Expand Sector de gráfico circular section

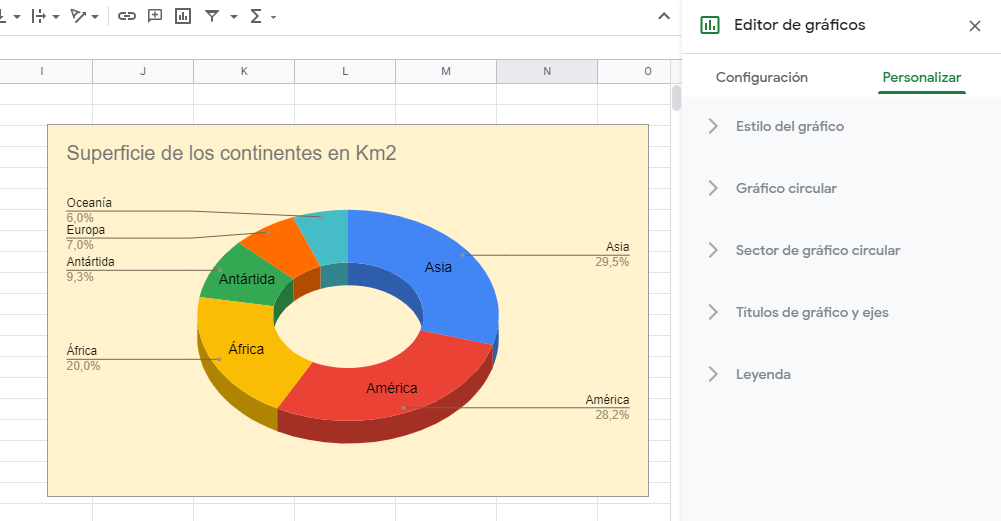(817, 250)
